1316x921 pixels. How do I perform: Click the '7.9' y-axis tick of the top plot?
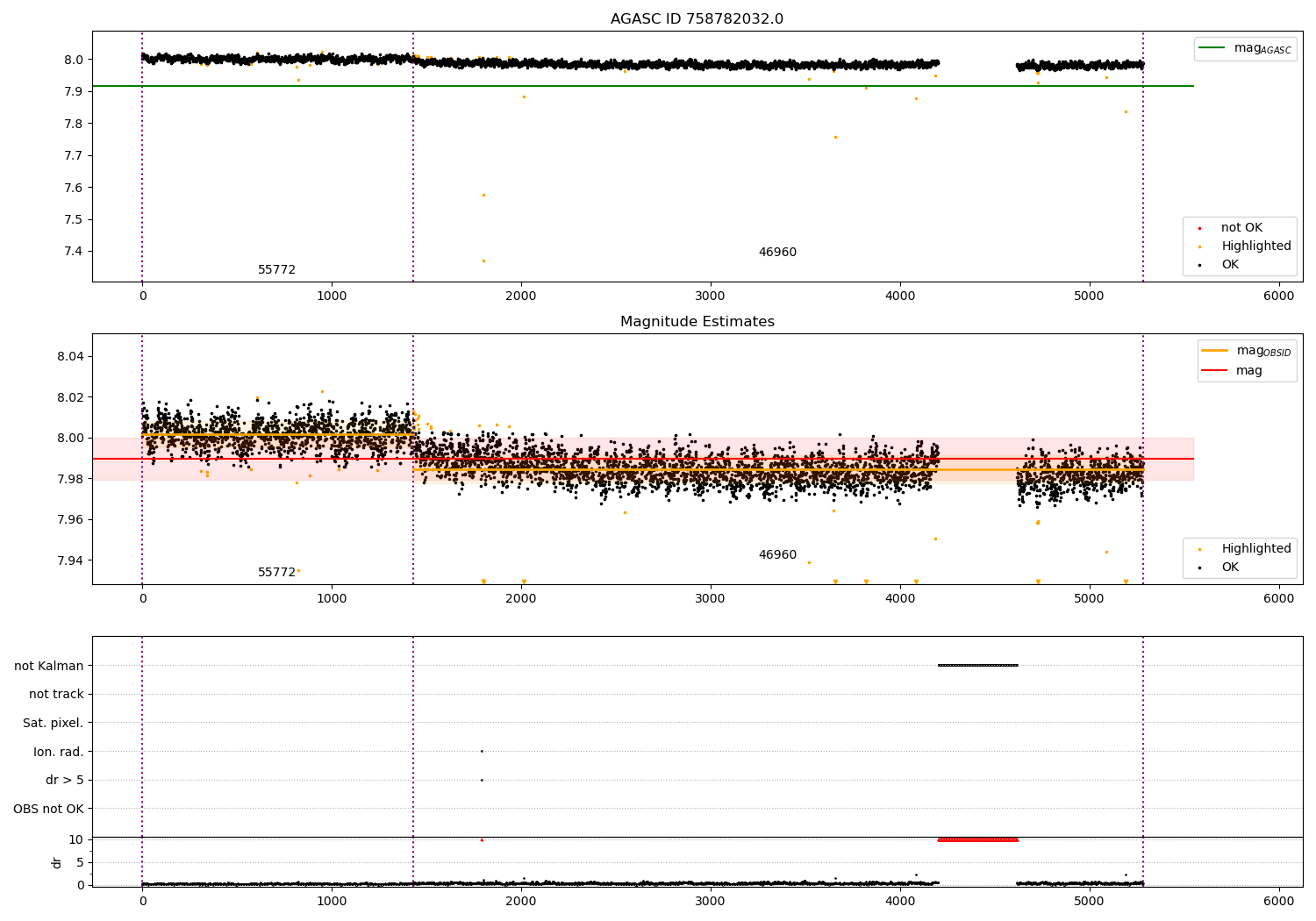pos(74,91)
